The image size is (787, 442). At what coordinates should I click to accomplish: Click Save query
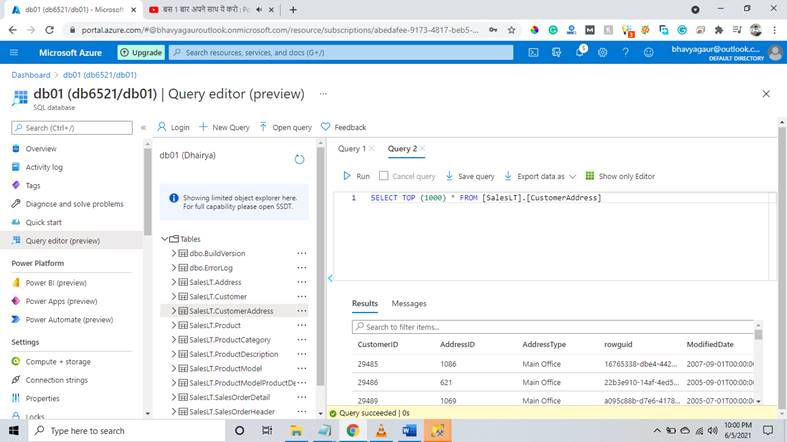click(470, 176)
